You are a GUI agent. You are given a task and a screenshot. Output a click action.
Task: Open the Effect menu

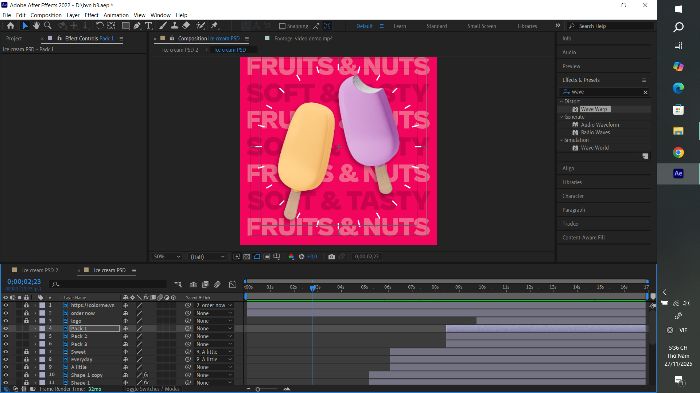tap(92, 15)
